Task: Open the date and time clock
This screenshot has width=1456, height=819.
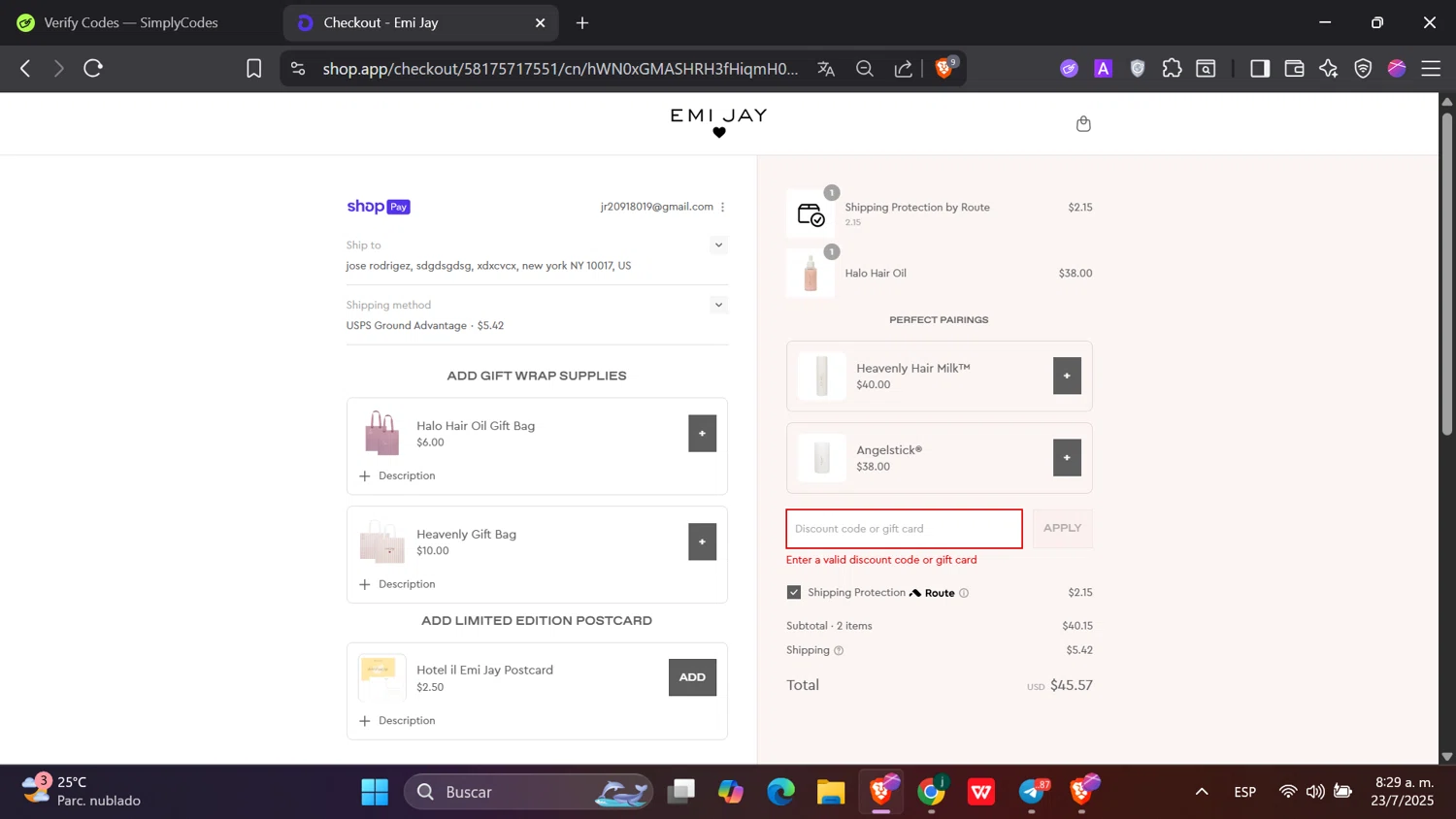Action: [x=1403, y=791]
